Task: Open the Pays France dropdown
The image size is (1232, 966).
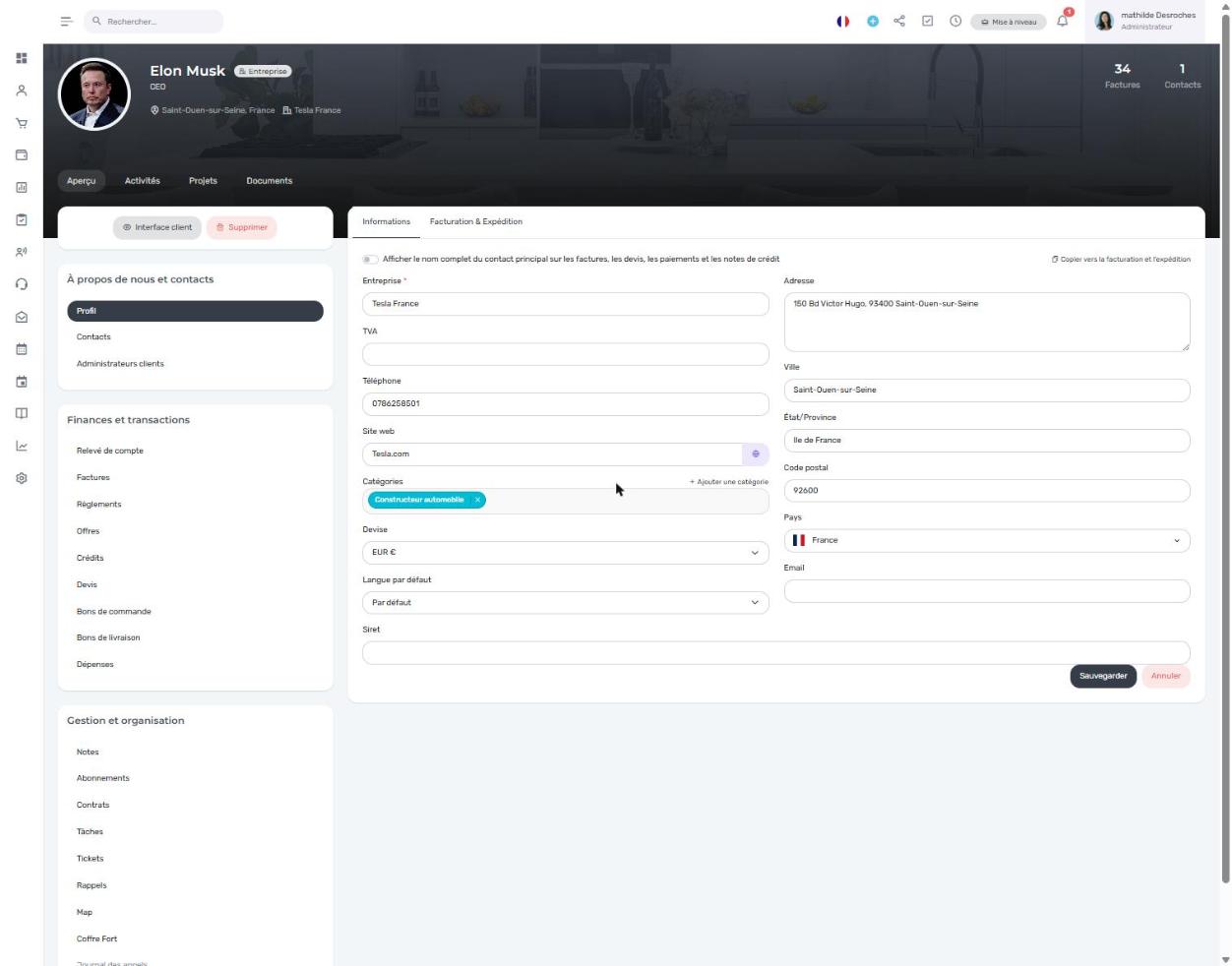Action: click(987, 540)
